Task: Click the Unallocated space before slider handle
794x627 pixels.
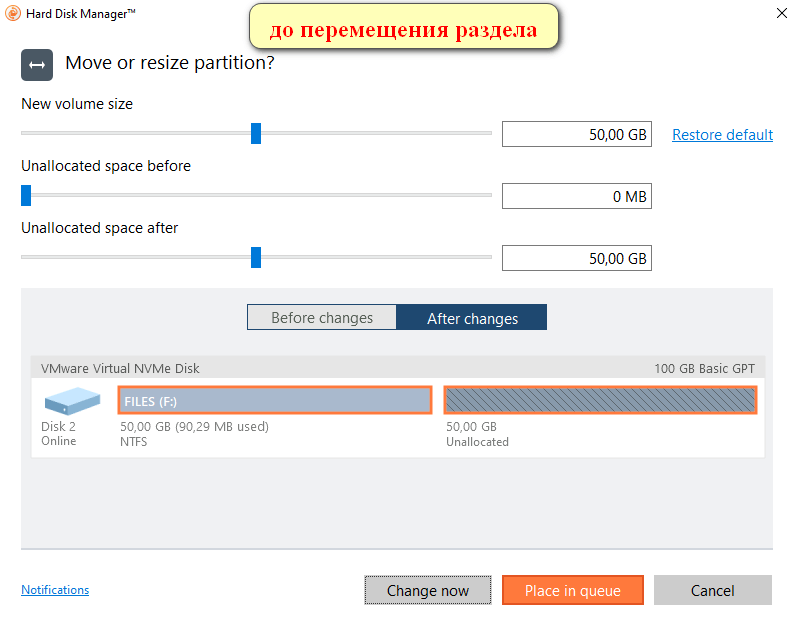Action: pos(26,195)
